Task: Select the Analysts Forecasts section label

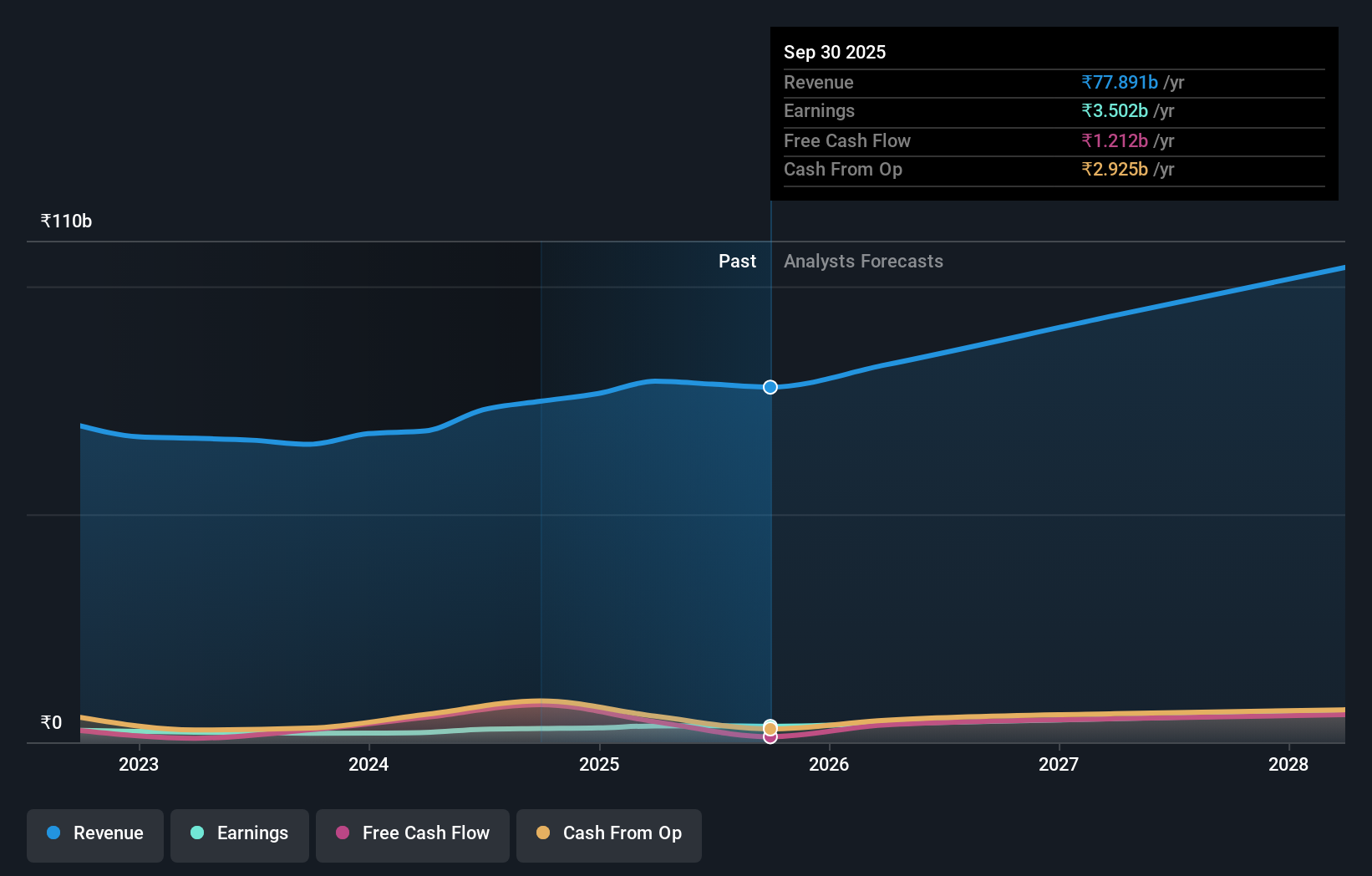Action: click(x=863, y=261)
